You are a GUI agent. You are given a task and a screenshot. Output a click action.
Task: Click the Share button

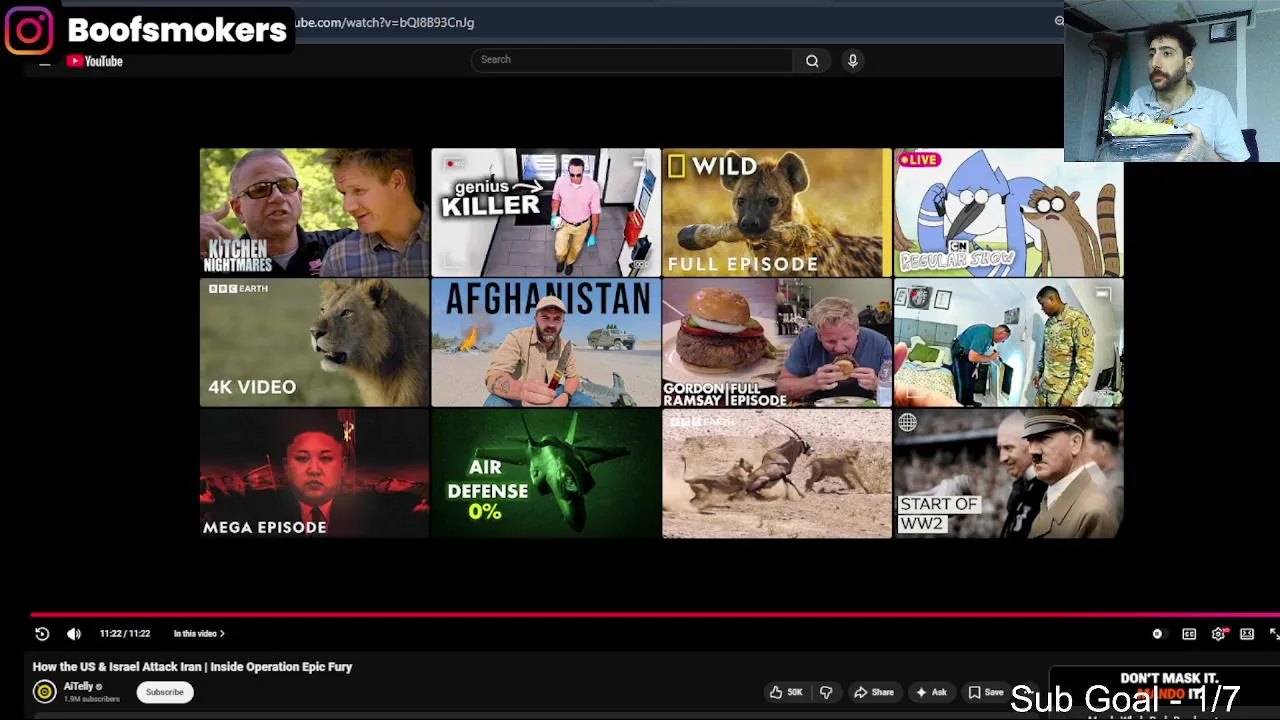873,692
